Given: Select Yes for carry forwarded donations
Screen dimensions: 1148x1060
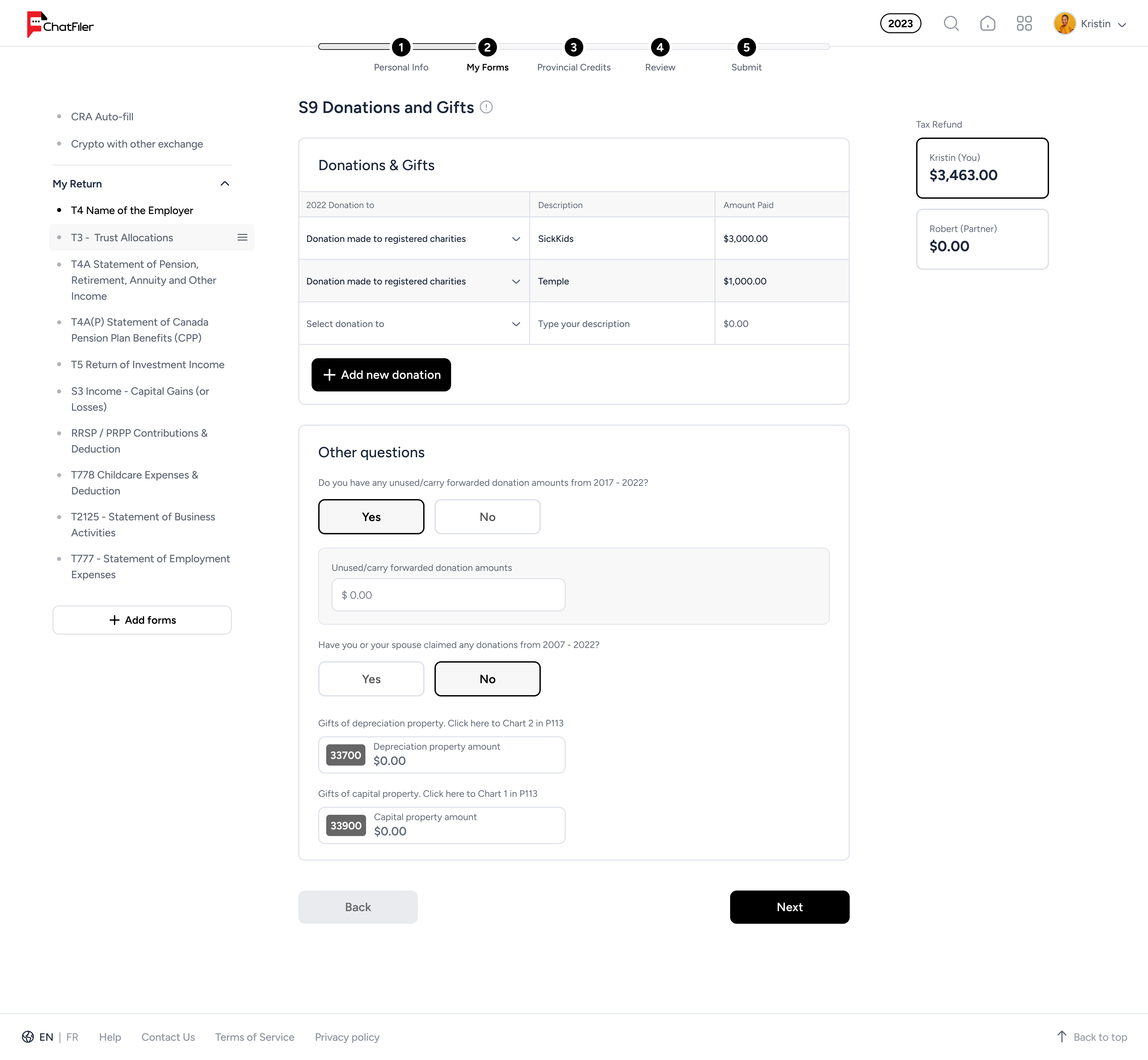Looking at the screenshot, I should click(x=371, y=517).
